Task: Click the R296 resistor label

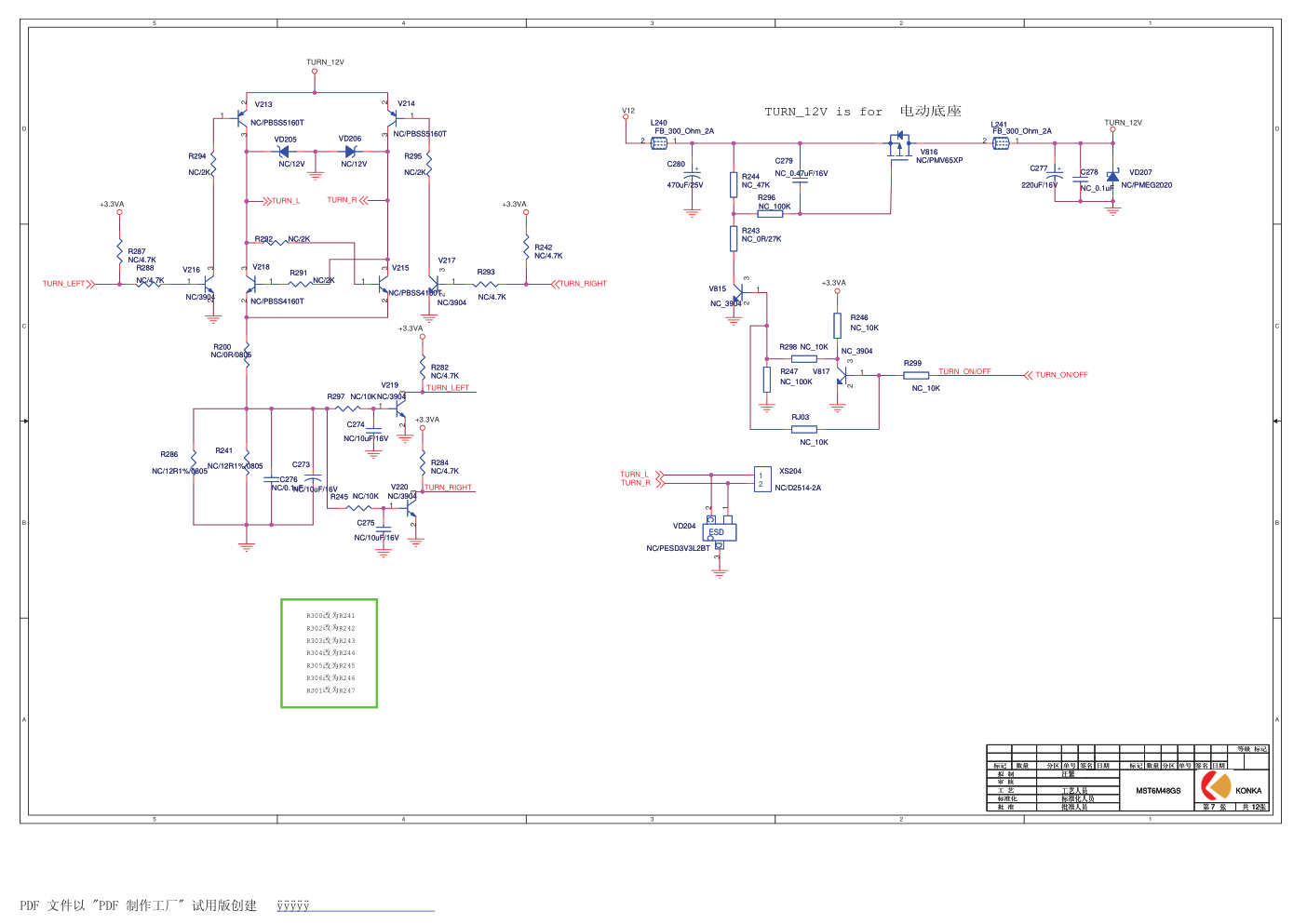Action: (766, 197)
